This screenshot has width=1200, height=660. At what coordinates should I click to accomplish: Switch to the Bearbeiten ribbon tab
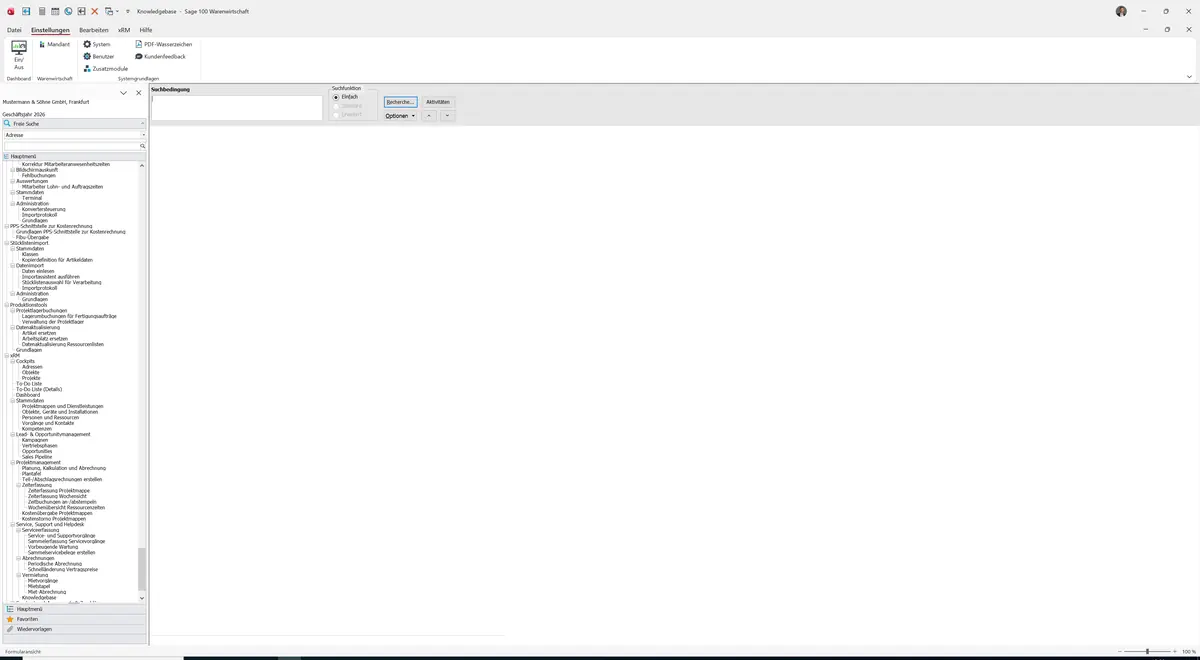94,30
